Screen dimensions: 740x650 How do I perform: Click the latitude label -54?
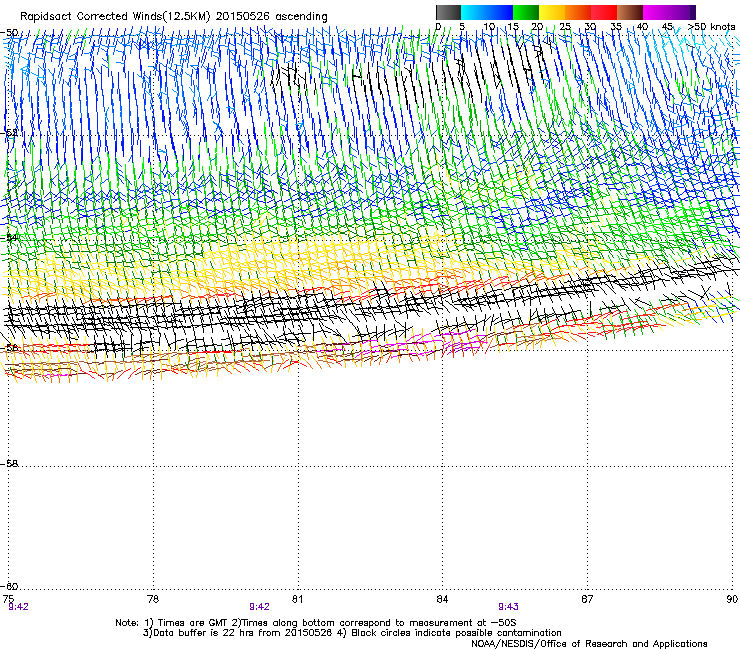click(x=9, y=237)
